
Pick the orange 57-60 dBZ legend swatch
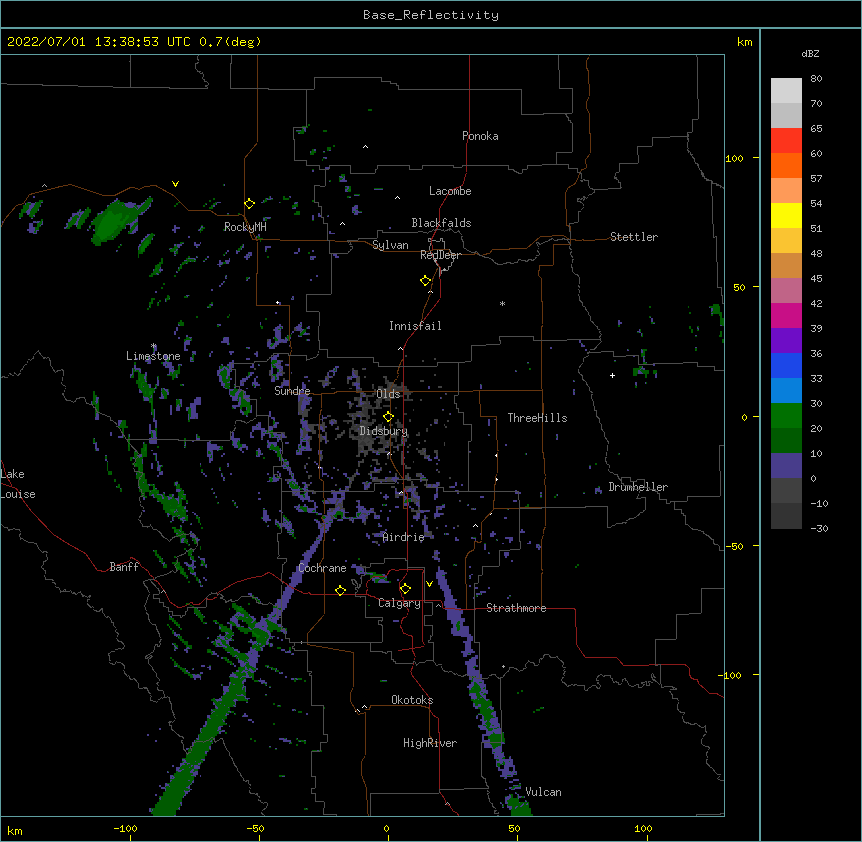coord(786,165)
